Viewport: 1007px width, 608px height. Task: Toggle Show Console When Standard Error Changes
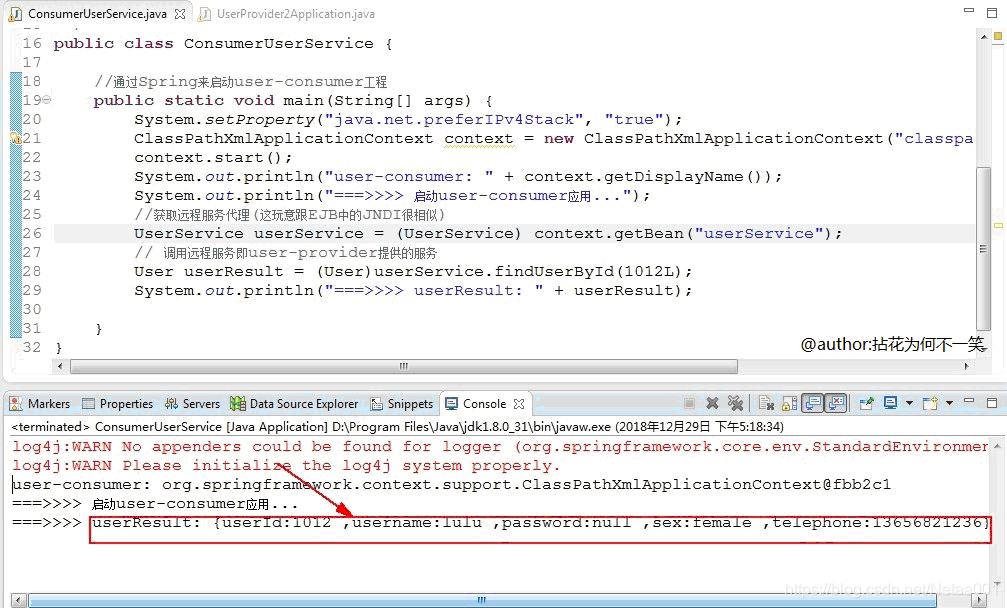tap(836, 403)
